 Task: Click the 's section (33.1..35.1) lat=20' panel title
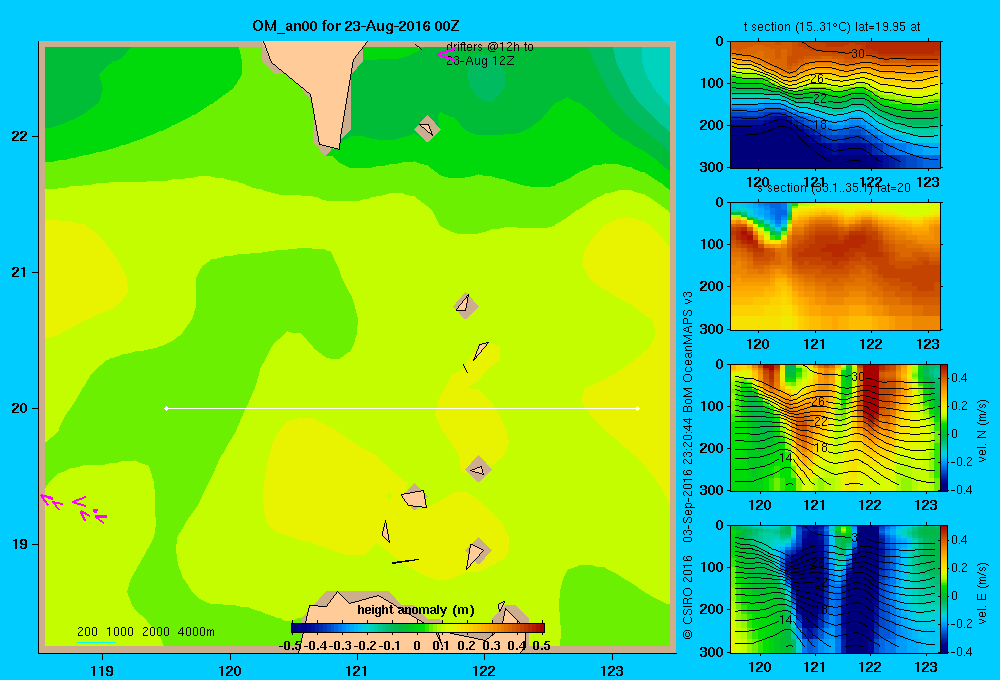834,188
